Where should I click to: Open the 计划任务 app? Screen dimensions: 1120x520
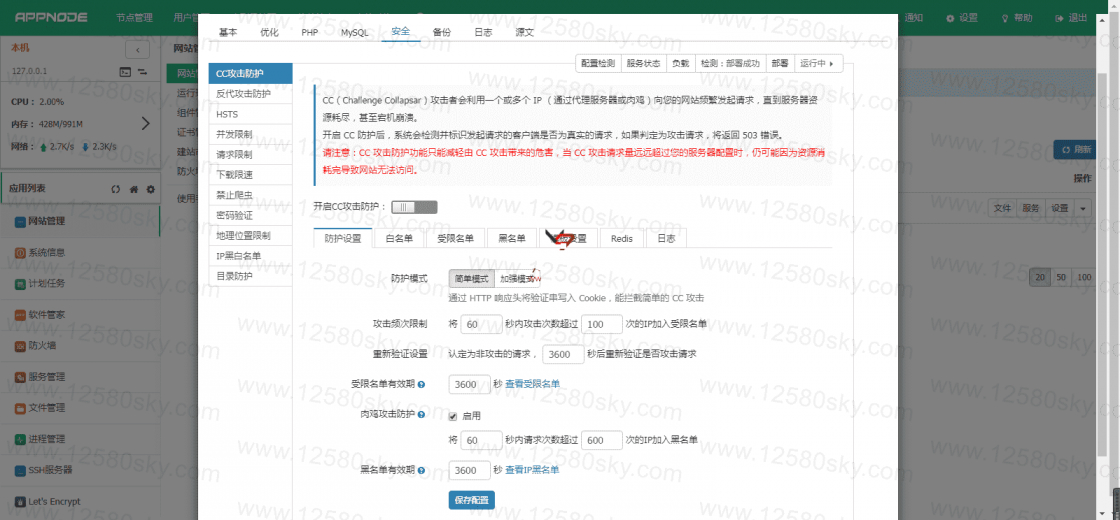tap(80, 283)
